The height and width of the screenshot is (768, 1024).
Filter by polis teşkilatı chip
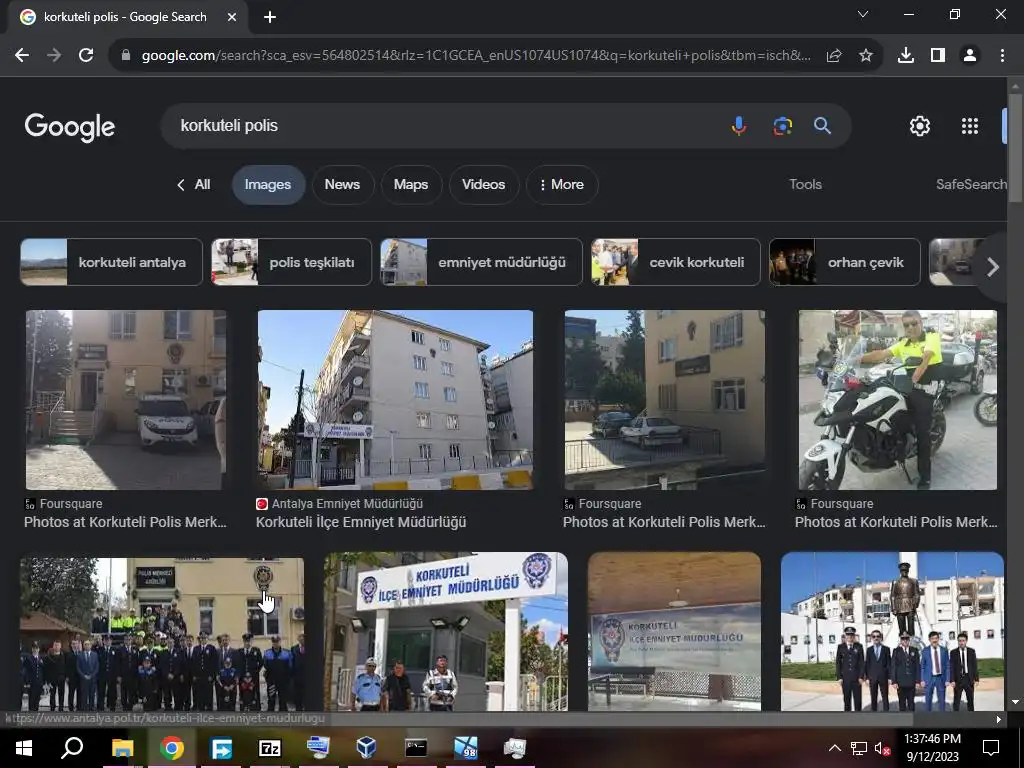(291, 262)
